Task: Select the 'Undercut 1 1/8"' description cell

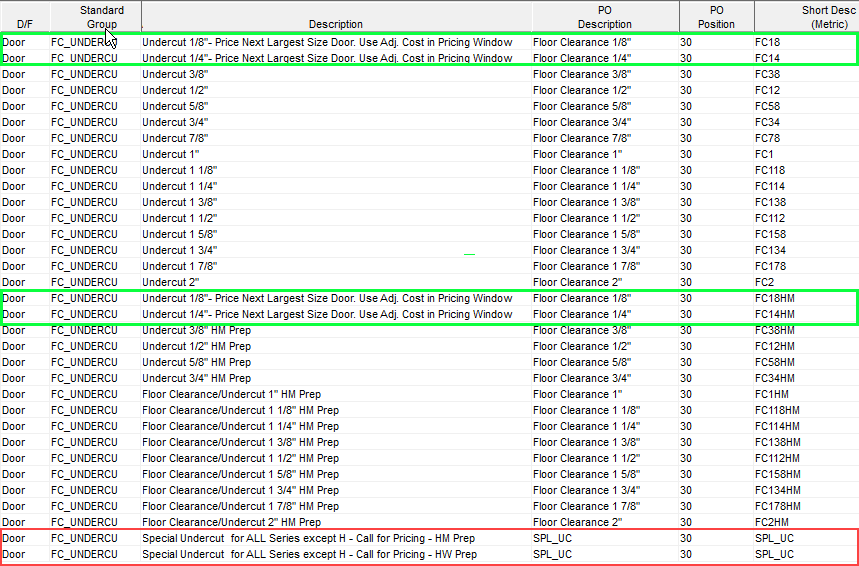Action: click(336, 170)
